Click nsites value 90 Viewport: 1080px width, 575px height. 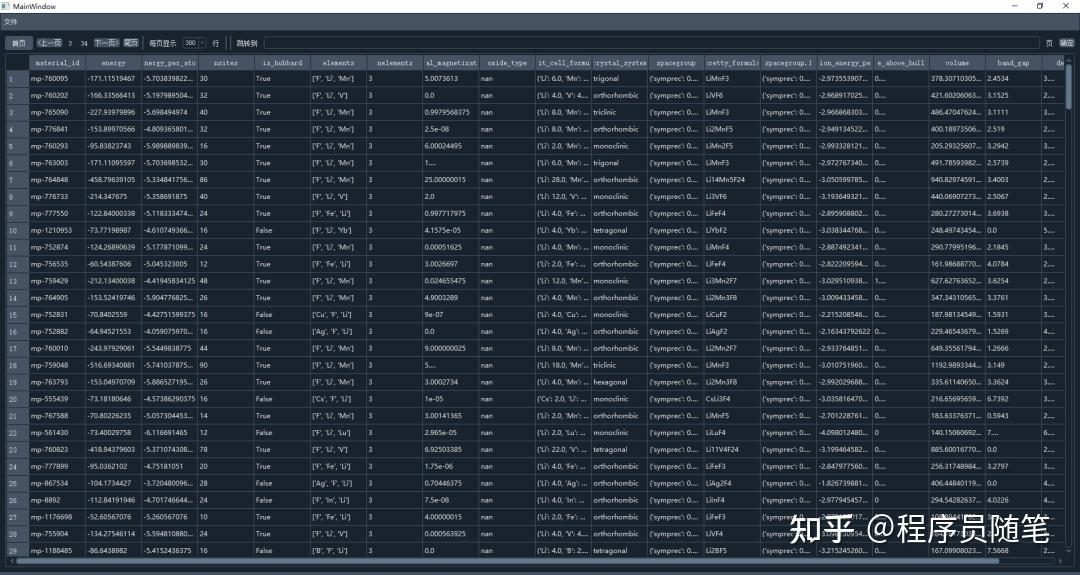[226, 366]
